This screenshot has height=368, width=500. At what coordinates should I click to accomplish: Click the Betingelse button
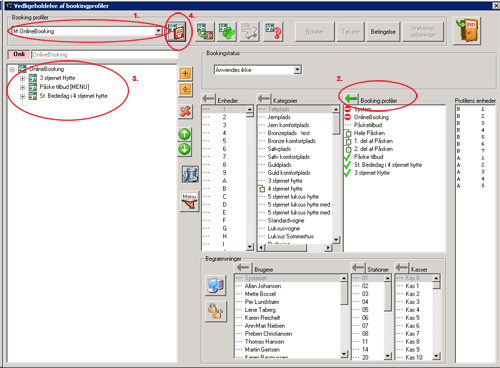point(383,32)
